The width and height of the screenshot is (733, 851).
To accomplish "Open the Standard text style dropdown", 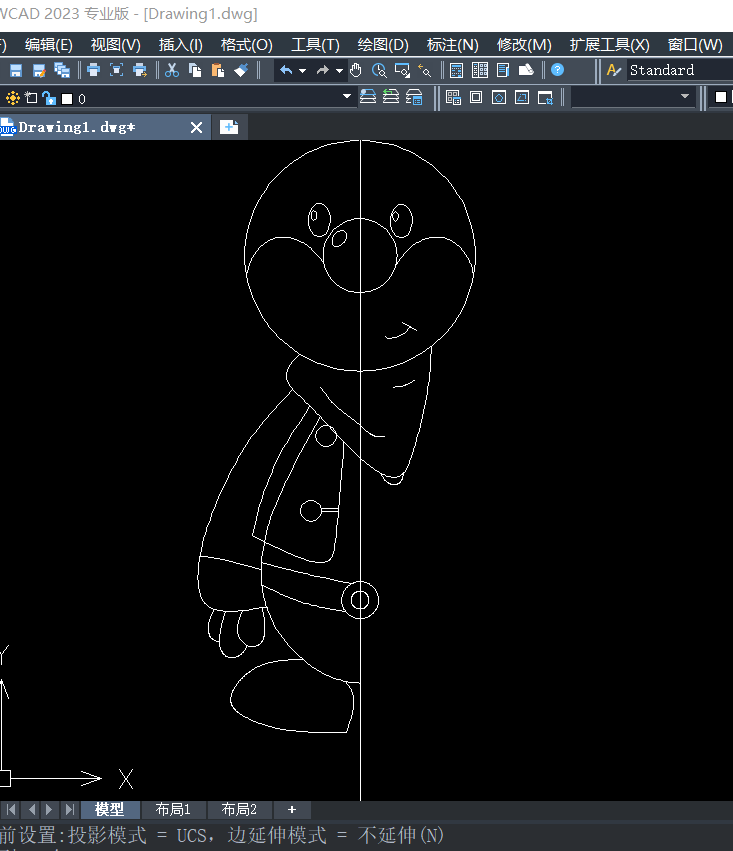I will pyautogui.click(x=680, y=70).
